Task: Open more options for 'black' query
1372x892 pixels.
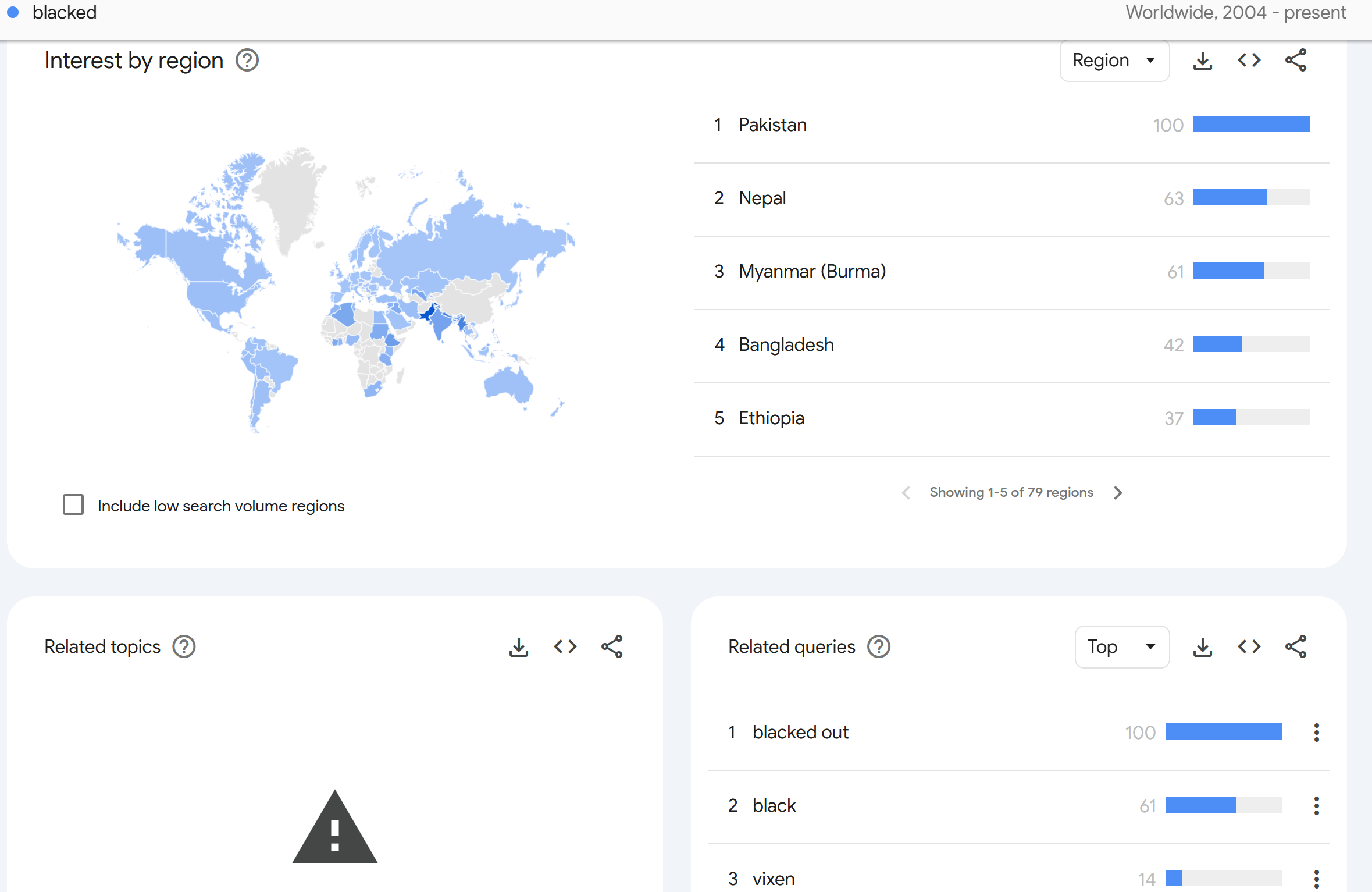Action: coord(1316,806)
